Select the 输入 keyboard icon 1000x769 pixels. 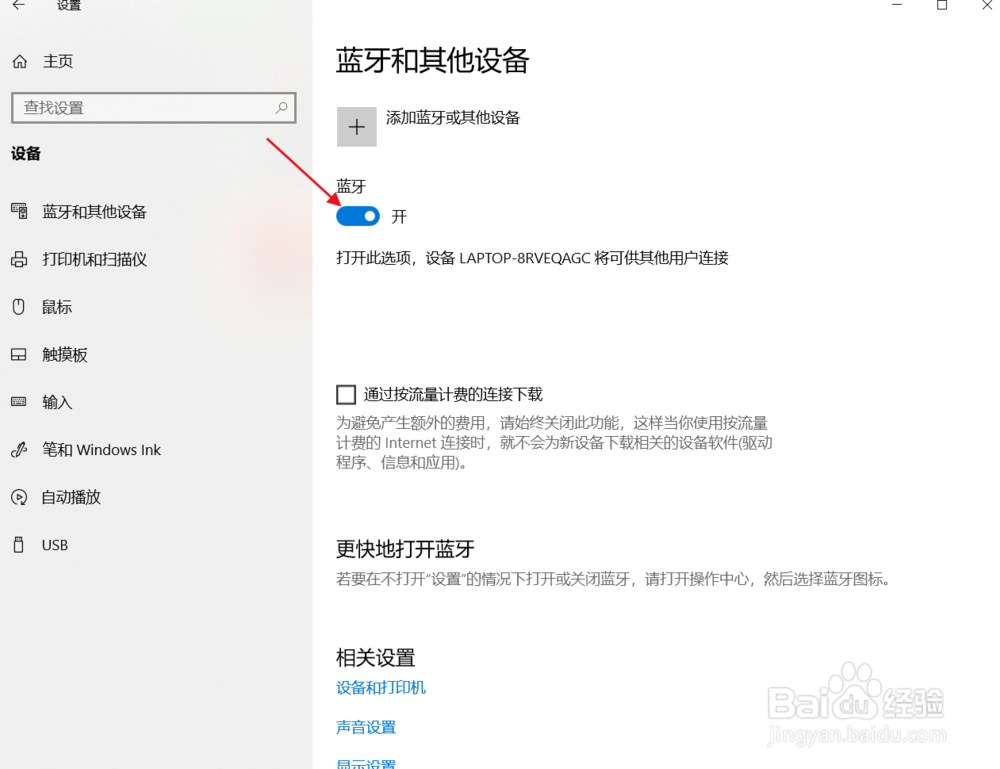(x=21, y=402)
